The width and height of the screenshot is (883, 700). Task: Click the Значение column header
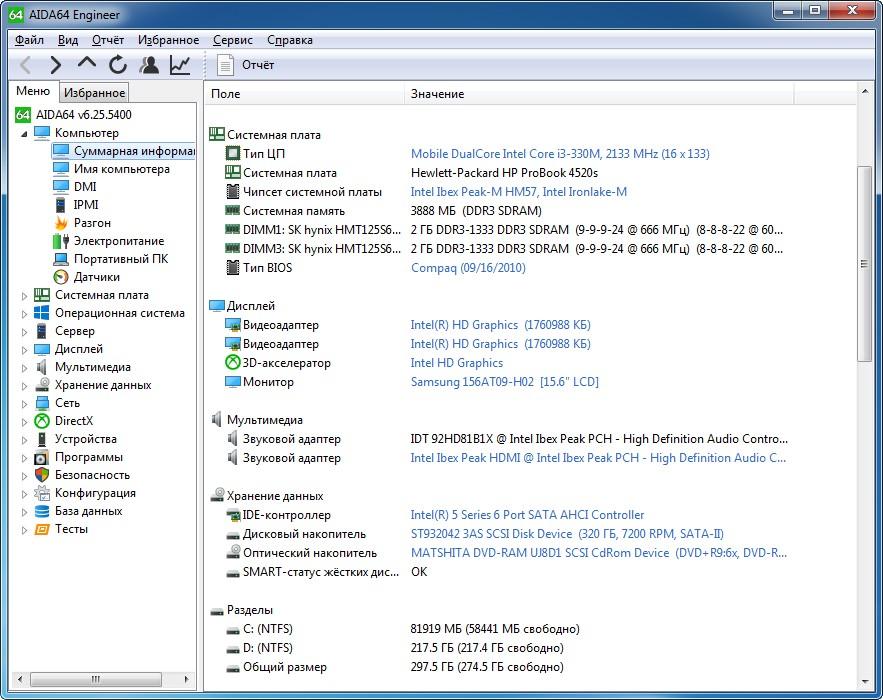coord(599,94)
